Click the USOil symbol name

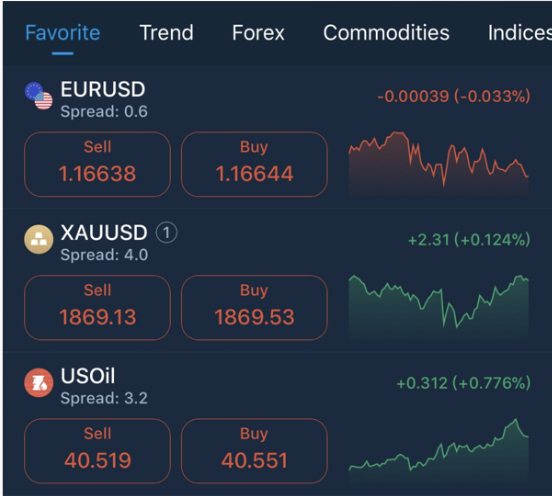(88, 376)
